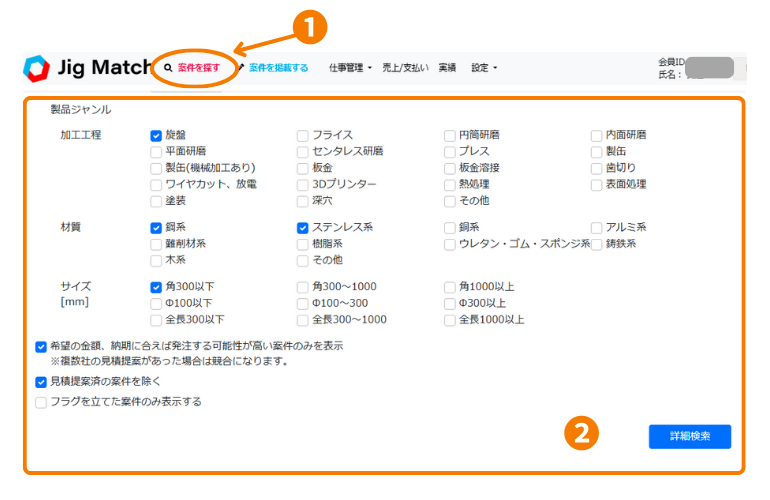The width and height of the screenshot is (770, 500).
Task: Check the Φ100以下 checkbox
Action: [x=156, y=304]
